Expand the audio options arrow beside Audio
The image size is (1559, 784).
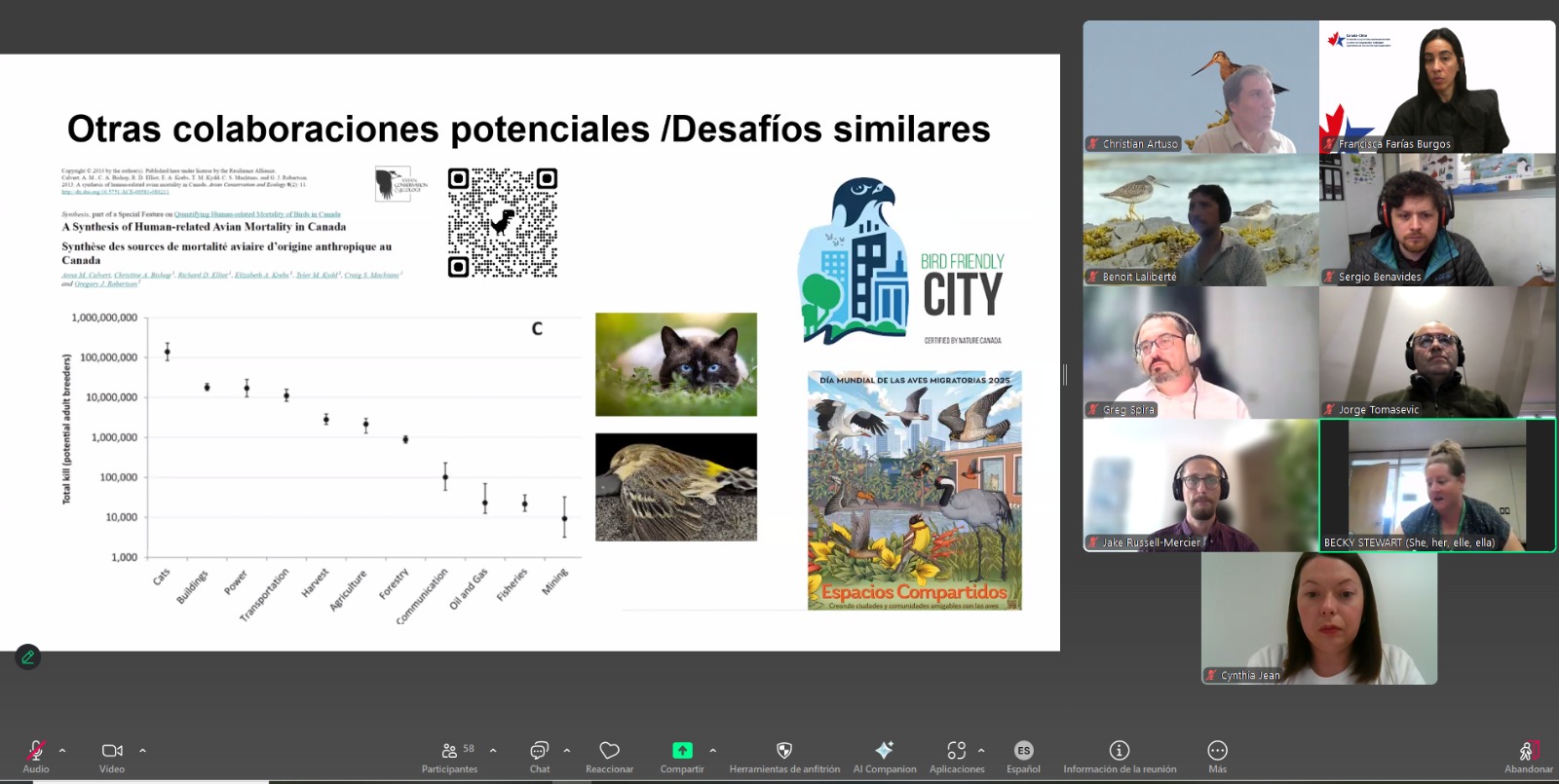click(x=62, y=751)
